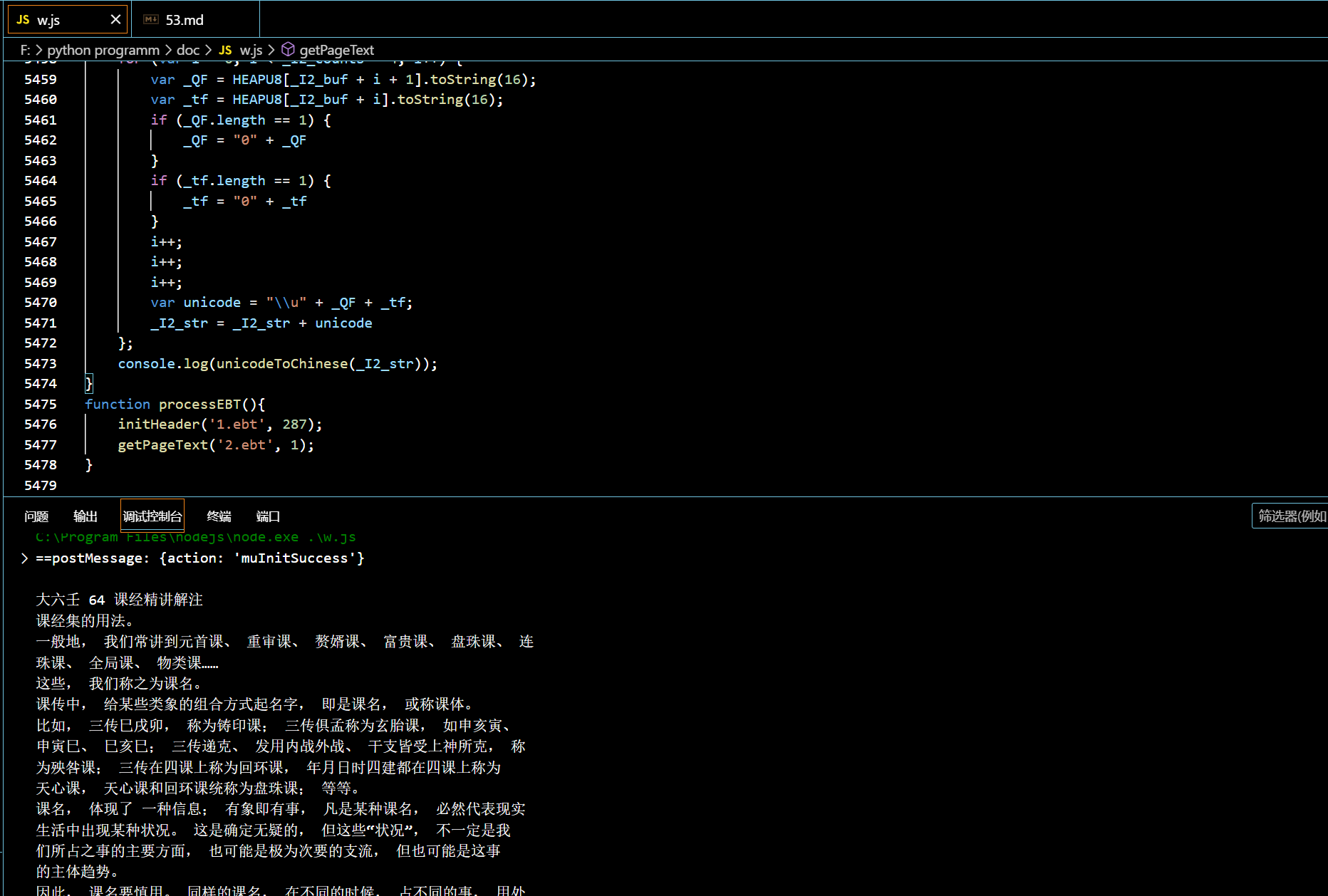1328x896 pixels.
Task: Click the JS icon in the breadcrumb path
Action: pyautogui.click(x=225, y=50)
